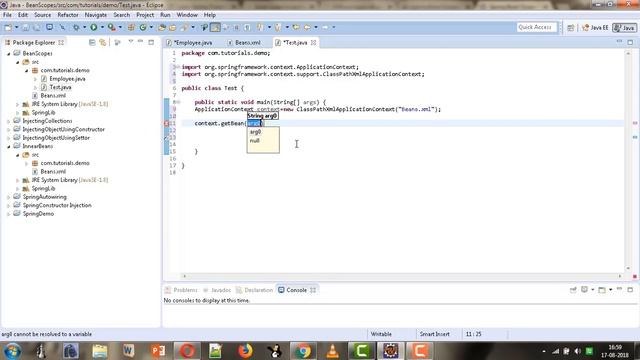
Task: Open the Declaration view tab
Action: 254,290
